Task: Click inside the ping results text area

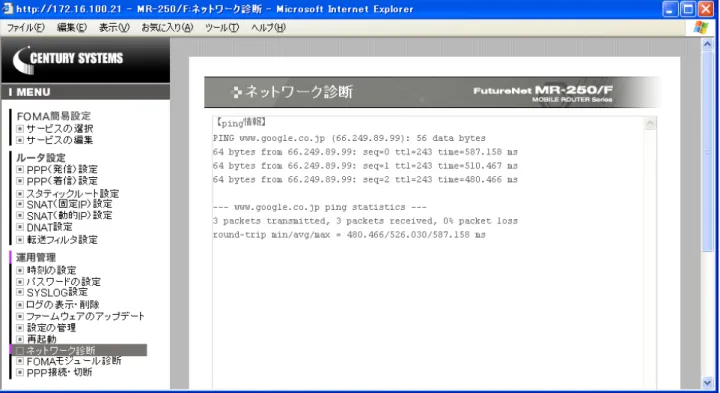Action: coord(434,252)
